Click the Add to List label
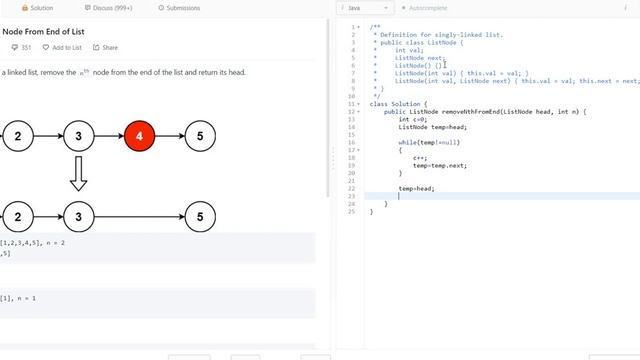 pyautogui.click(x=67, y=47)
